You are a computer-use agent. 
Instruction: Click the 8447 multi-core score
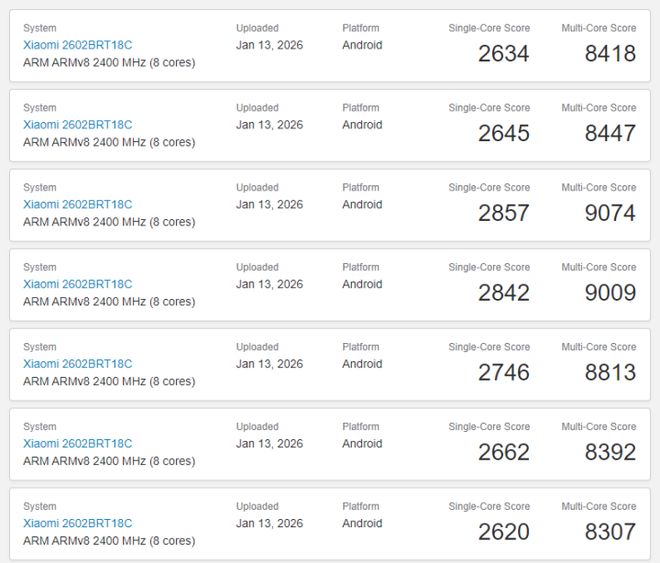(x=610, y=133)
